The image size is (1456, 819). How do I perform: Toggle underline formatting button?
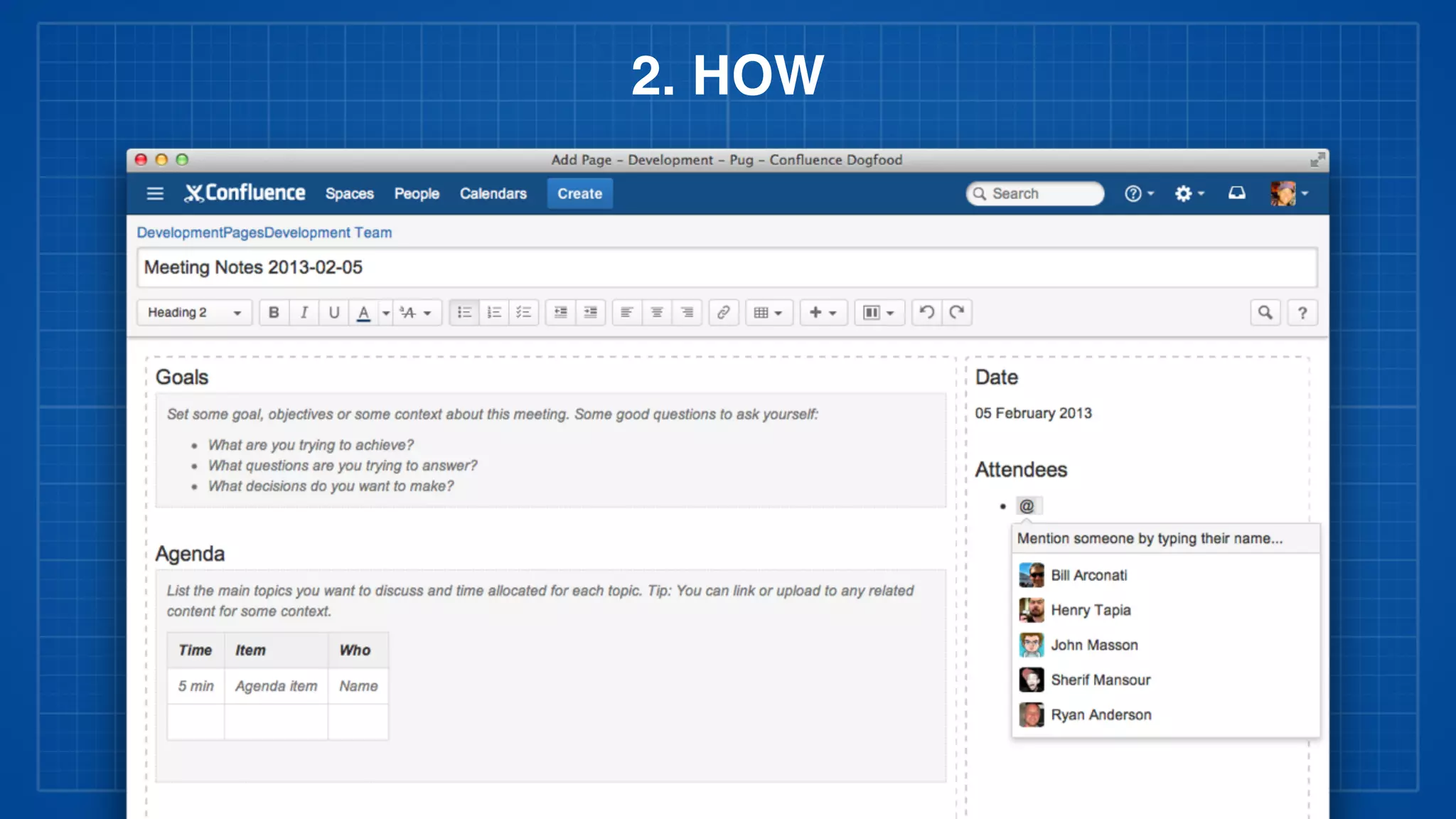[333, 313]
